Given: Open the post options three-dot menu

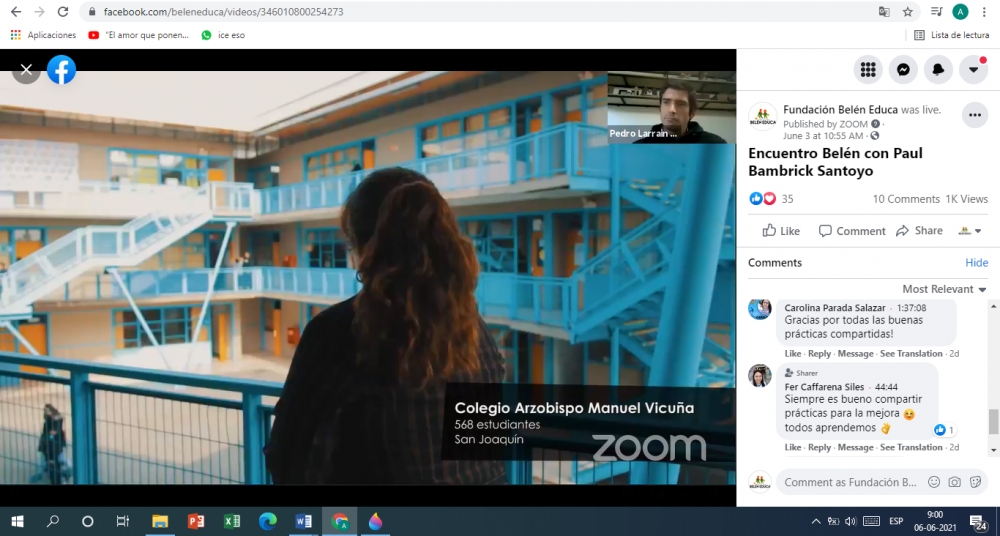Looking at the screenshot, I should [974, 115].
